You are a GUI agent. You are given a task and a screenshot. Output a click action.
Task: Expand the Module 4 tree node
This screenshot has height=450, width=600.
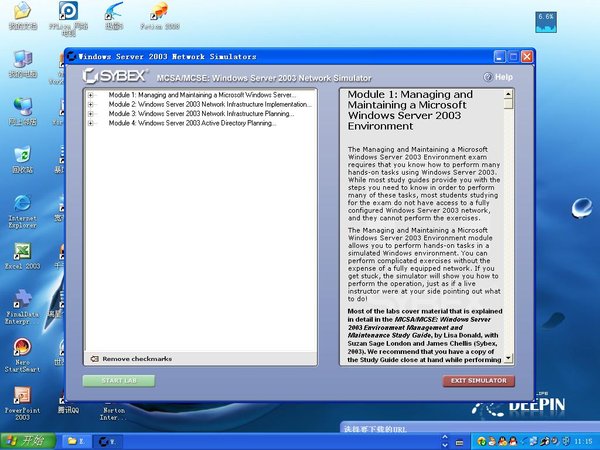[x=90, y=123]
